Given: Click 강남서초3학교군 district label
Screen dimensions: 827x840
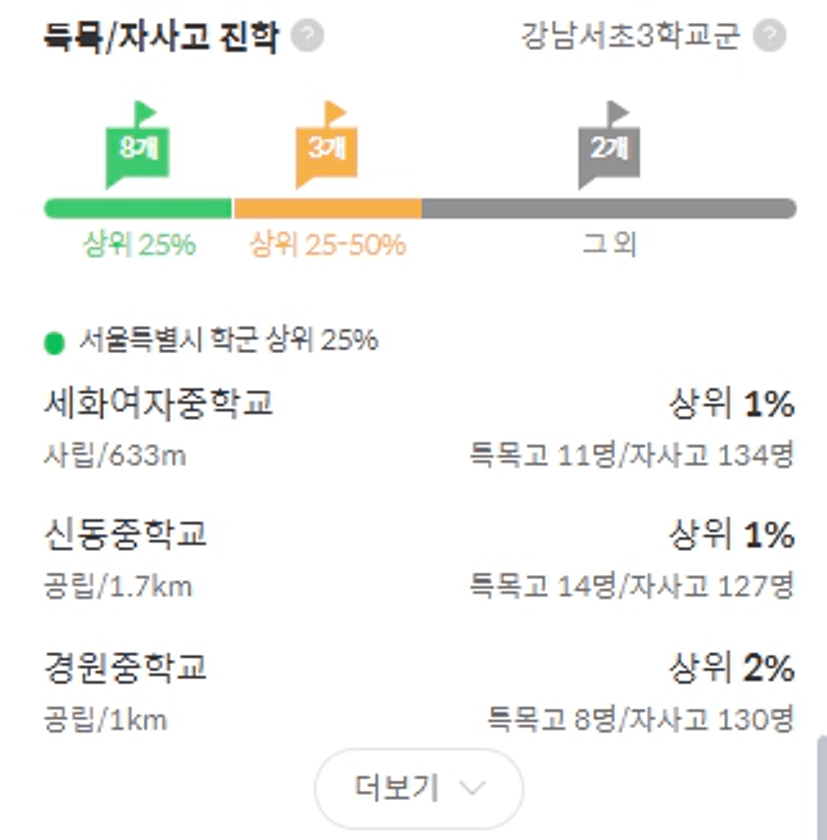Looking at the screenshot, I should [x=630, y=36].
